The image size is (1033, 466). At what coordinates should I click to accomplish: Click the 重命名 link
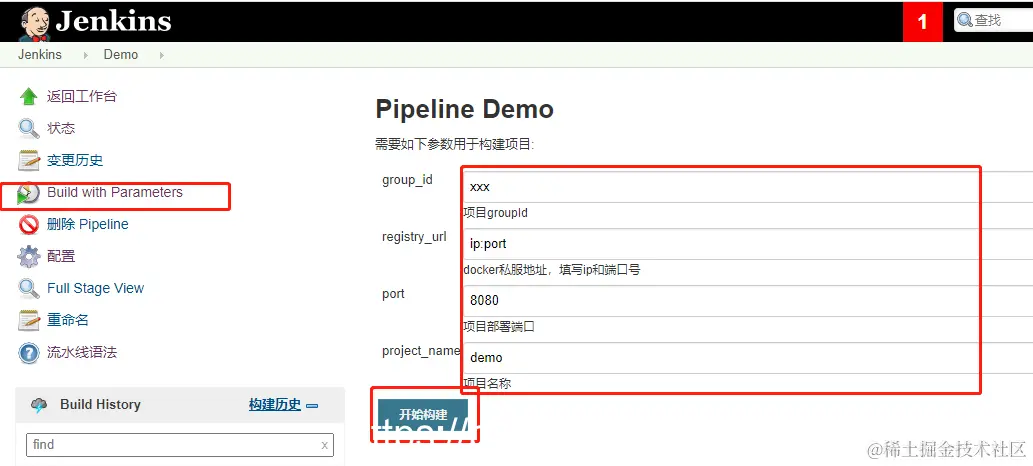(67, 320)
